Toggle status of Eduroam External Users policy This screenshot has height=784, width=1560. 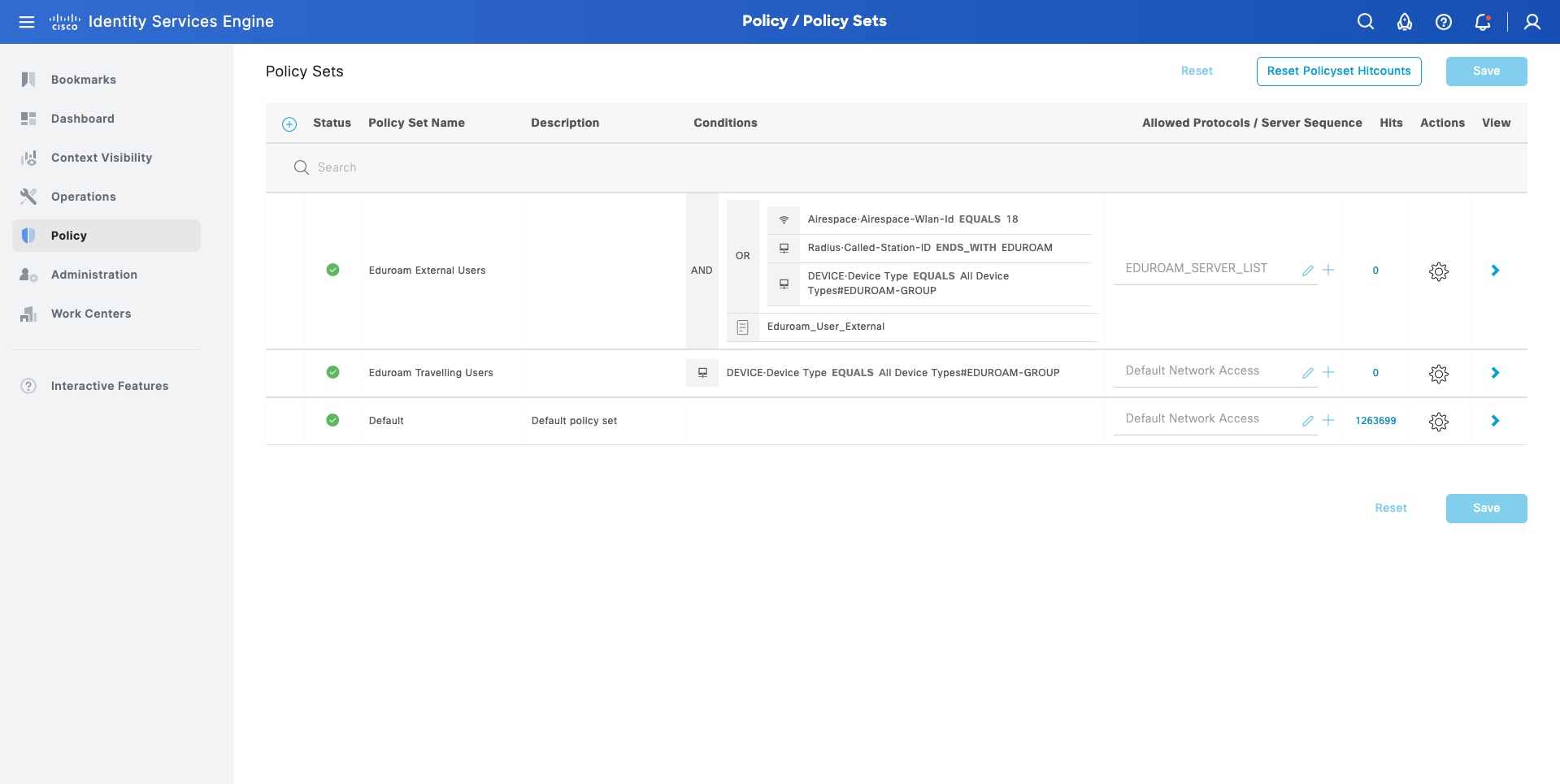(x=332, y=270)
